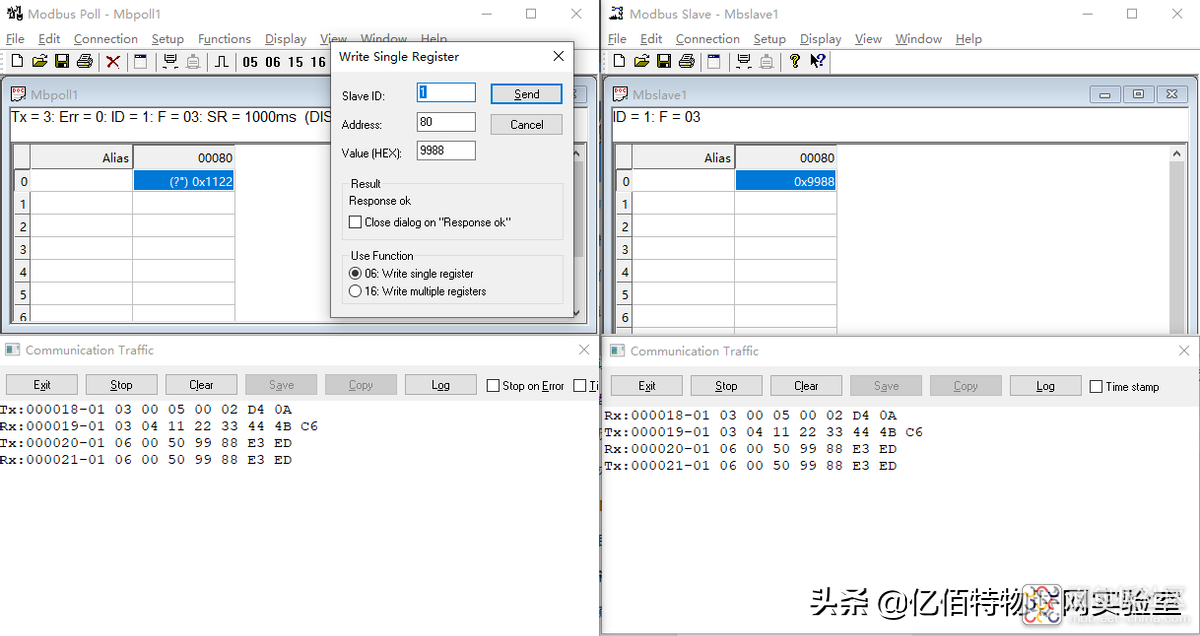Click the Mbslave1 document icon
The width and height of the screenshot is (1200, 636).
[x=620, y=94]
